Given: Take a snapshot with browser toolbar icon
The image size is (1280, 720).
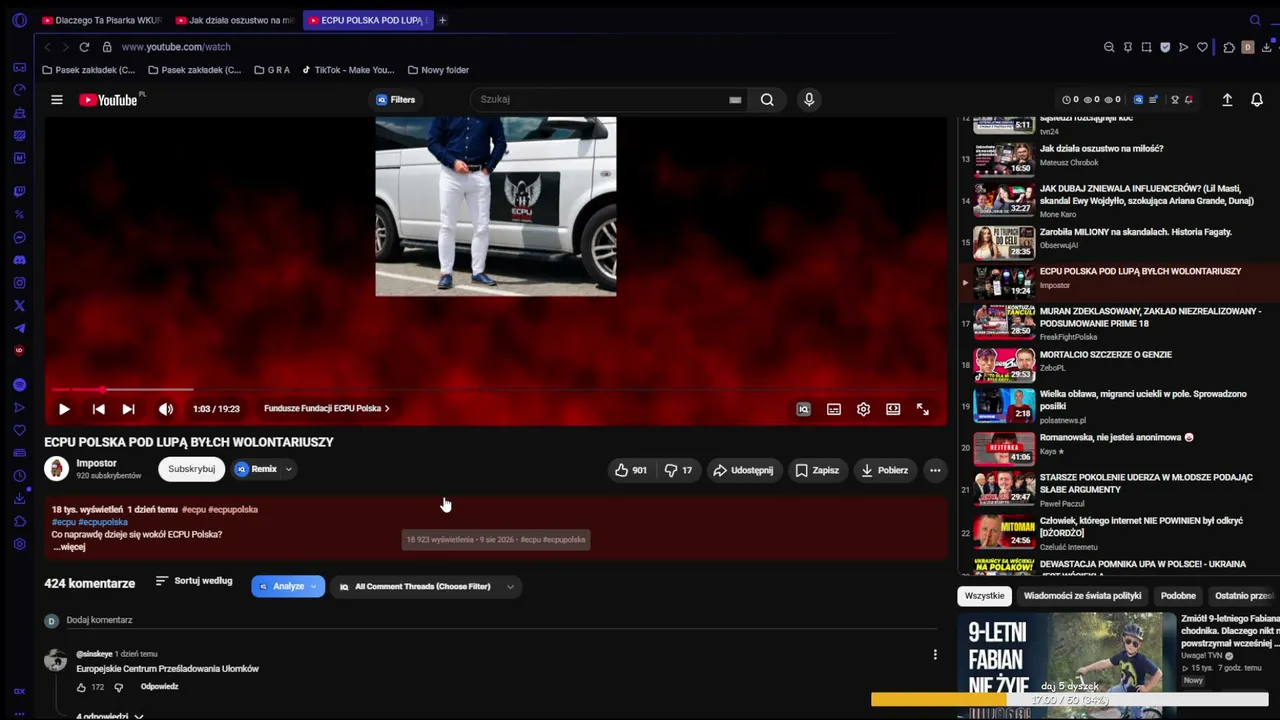Looking at the screenshot, I should [1146, 47].
